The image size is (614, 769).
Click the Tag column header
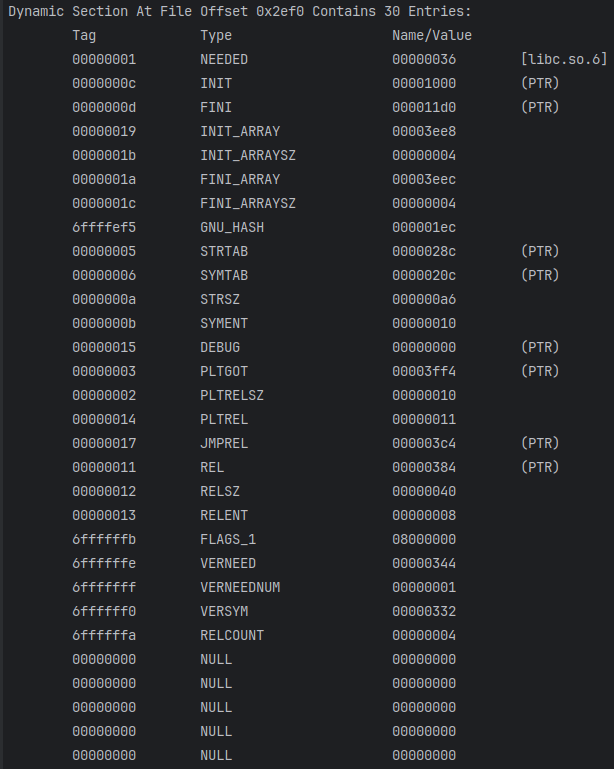(84, 35)
